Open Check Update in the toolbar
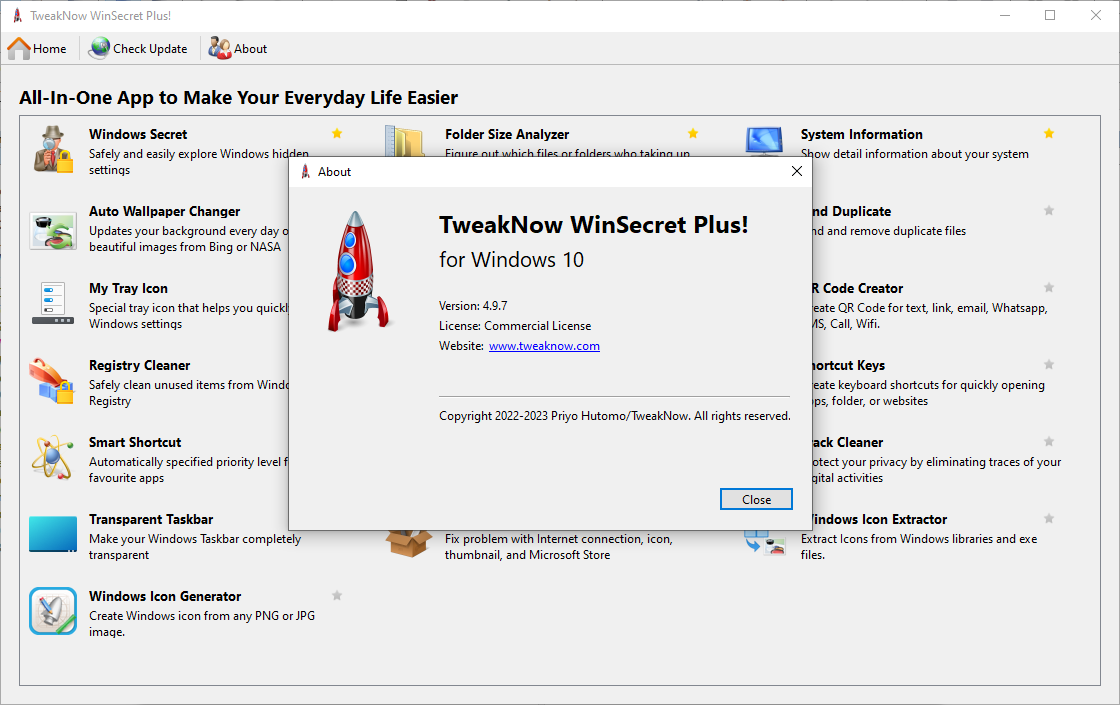1120x705 pixels. pyautogui.click(x=139, y=49)
